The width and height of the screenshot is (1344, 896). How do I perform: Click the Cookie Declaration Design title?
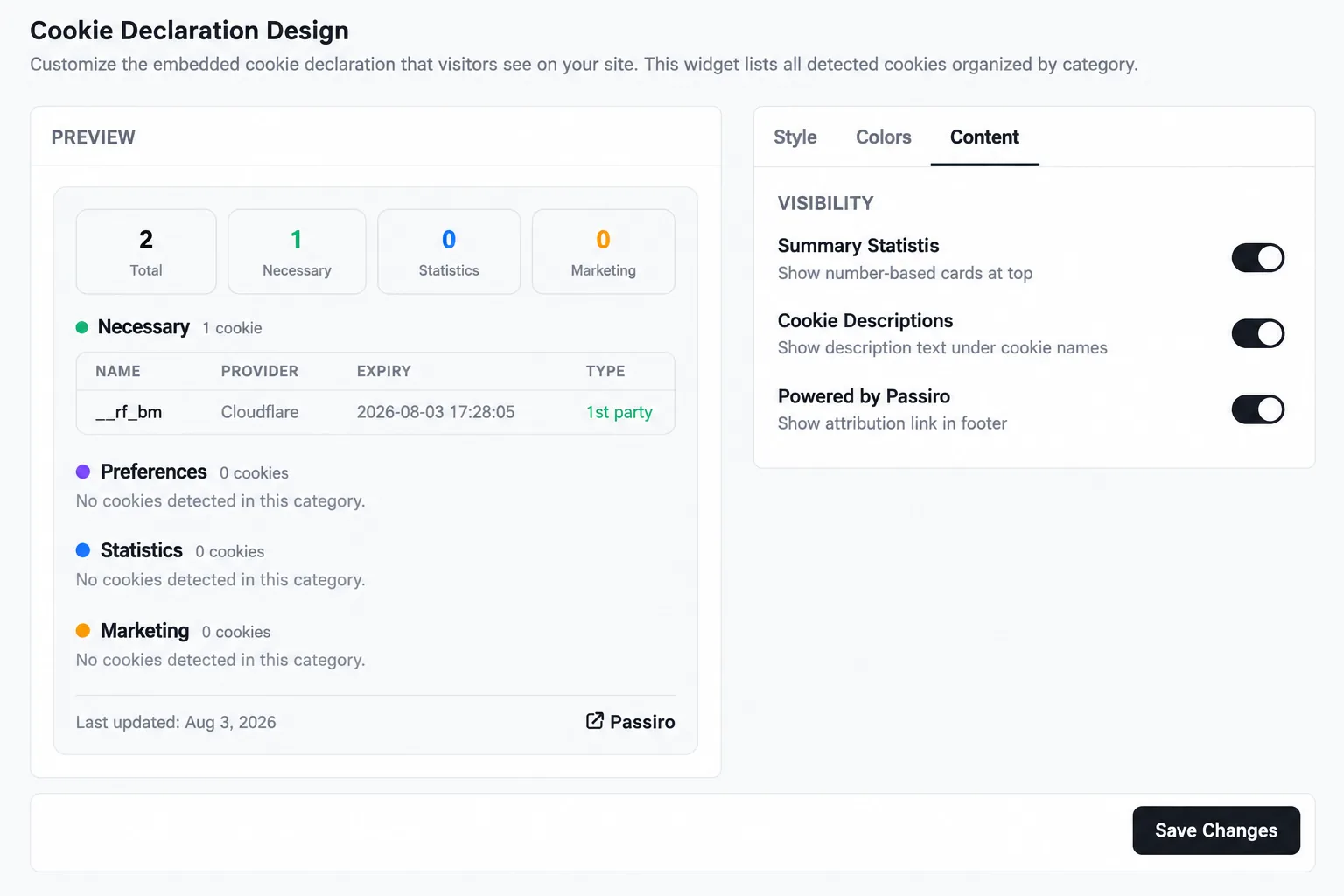coord(190,31)
